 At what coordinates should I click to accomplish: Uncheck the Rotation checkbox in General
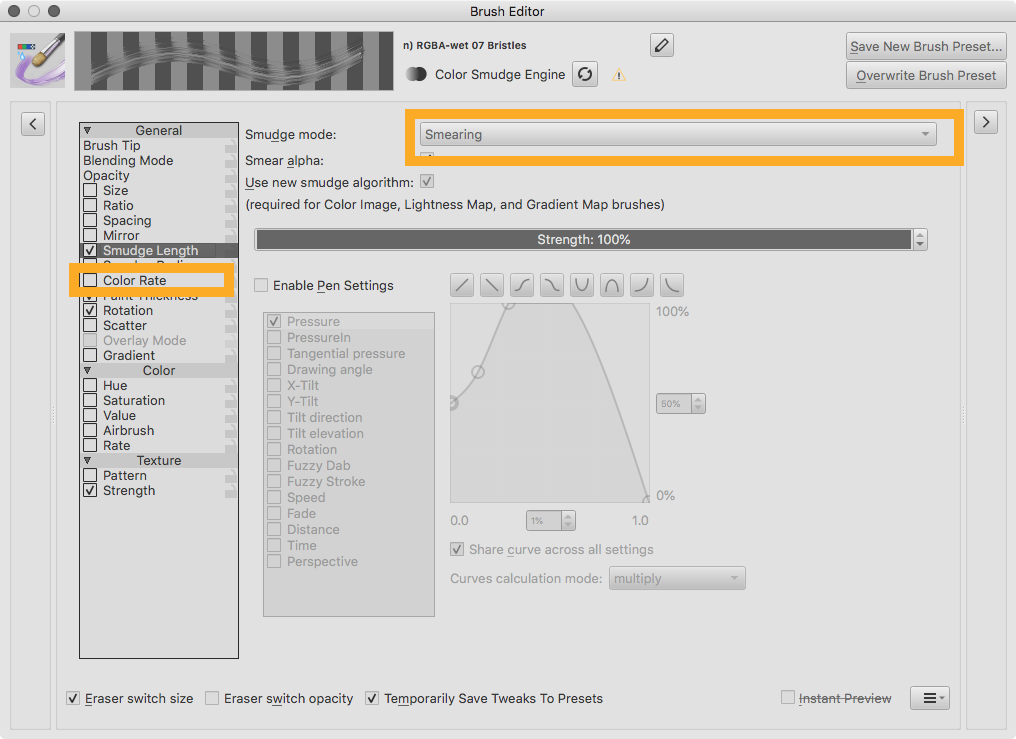pyautogui.click(x=90, y=310)
